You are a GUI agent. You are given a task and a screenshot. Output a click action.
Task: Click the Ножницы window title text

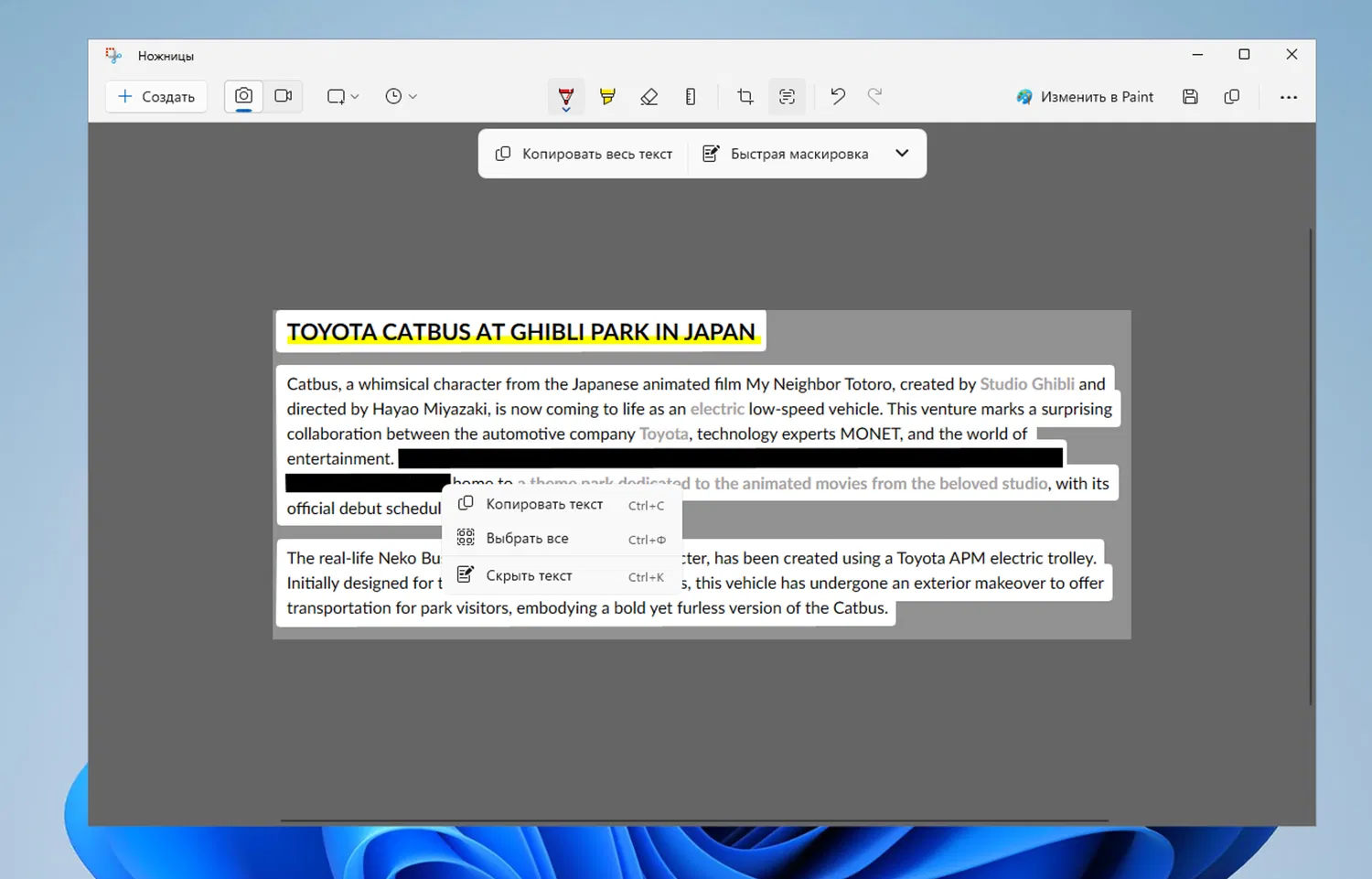tap(166, 56)
